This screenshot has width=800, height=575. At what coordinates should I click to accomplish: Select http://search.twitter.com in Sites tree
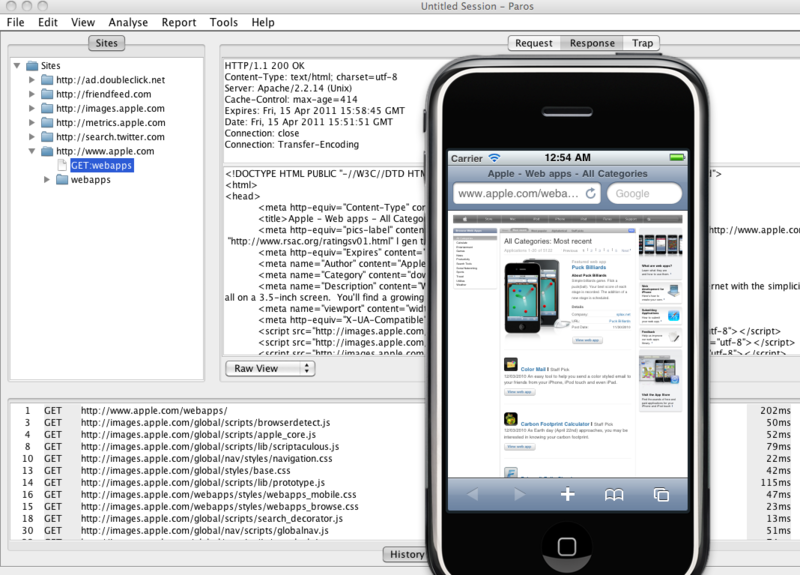tap(110, 137)
